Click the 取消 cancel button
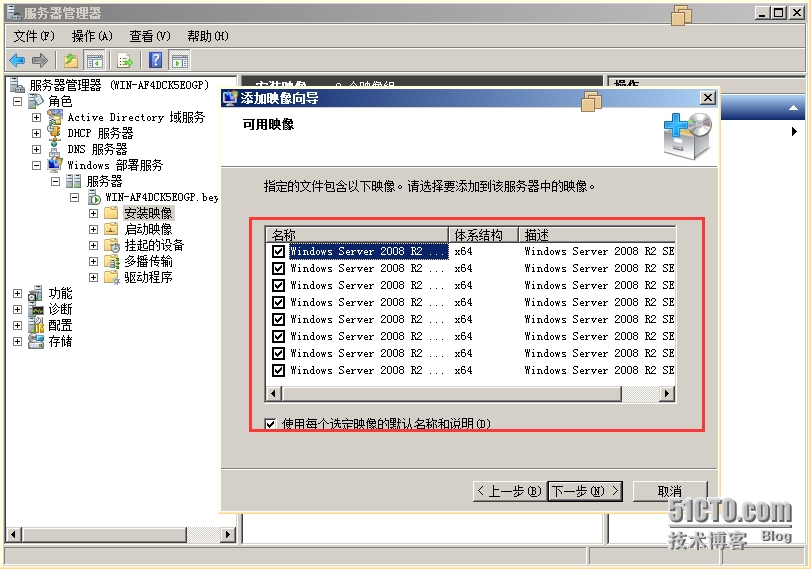This screenshot has height=569, width=811. pos(670,491)
